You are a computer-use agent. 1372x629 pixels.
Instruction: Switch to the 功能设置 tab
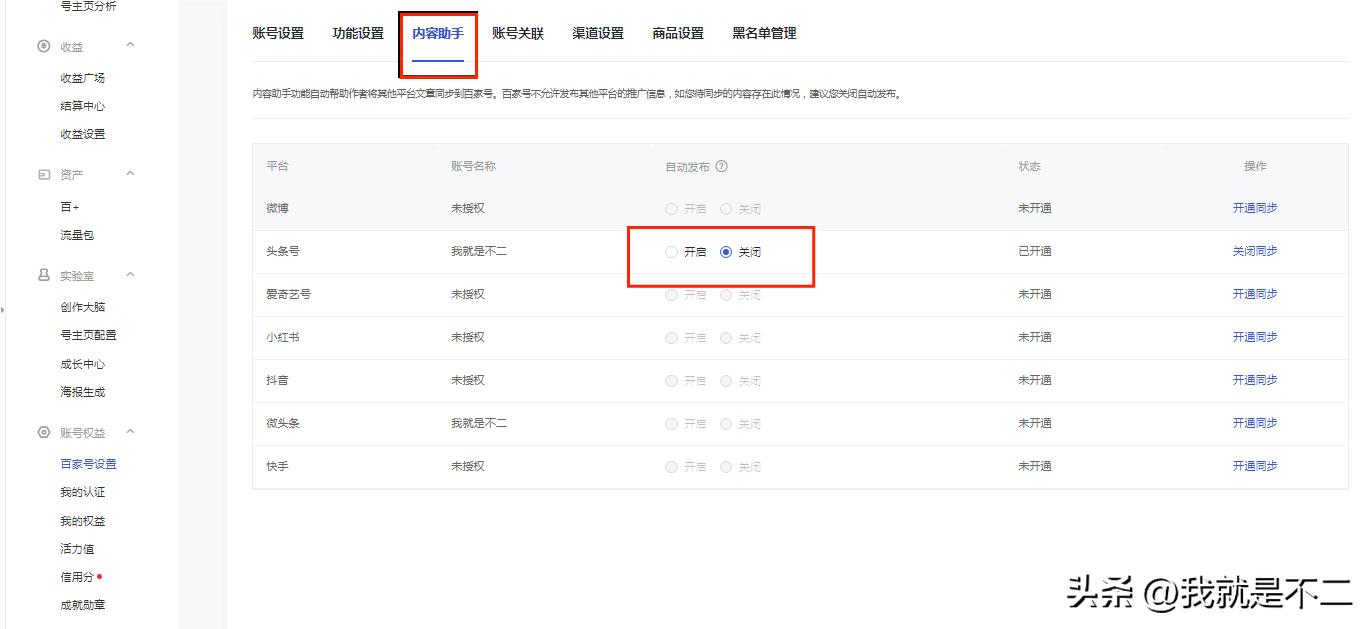[x=358, y=33]
